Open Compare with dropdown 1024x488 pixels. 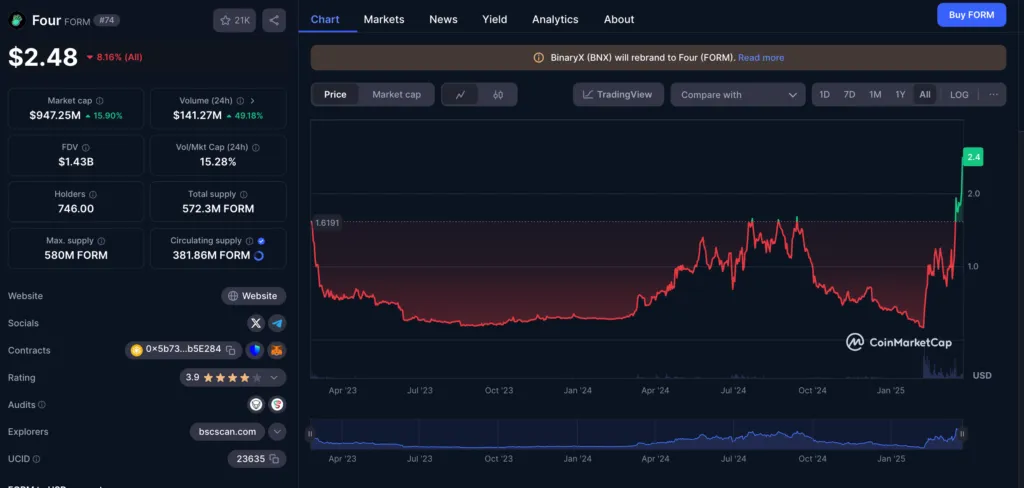click(738, 95)
